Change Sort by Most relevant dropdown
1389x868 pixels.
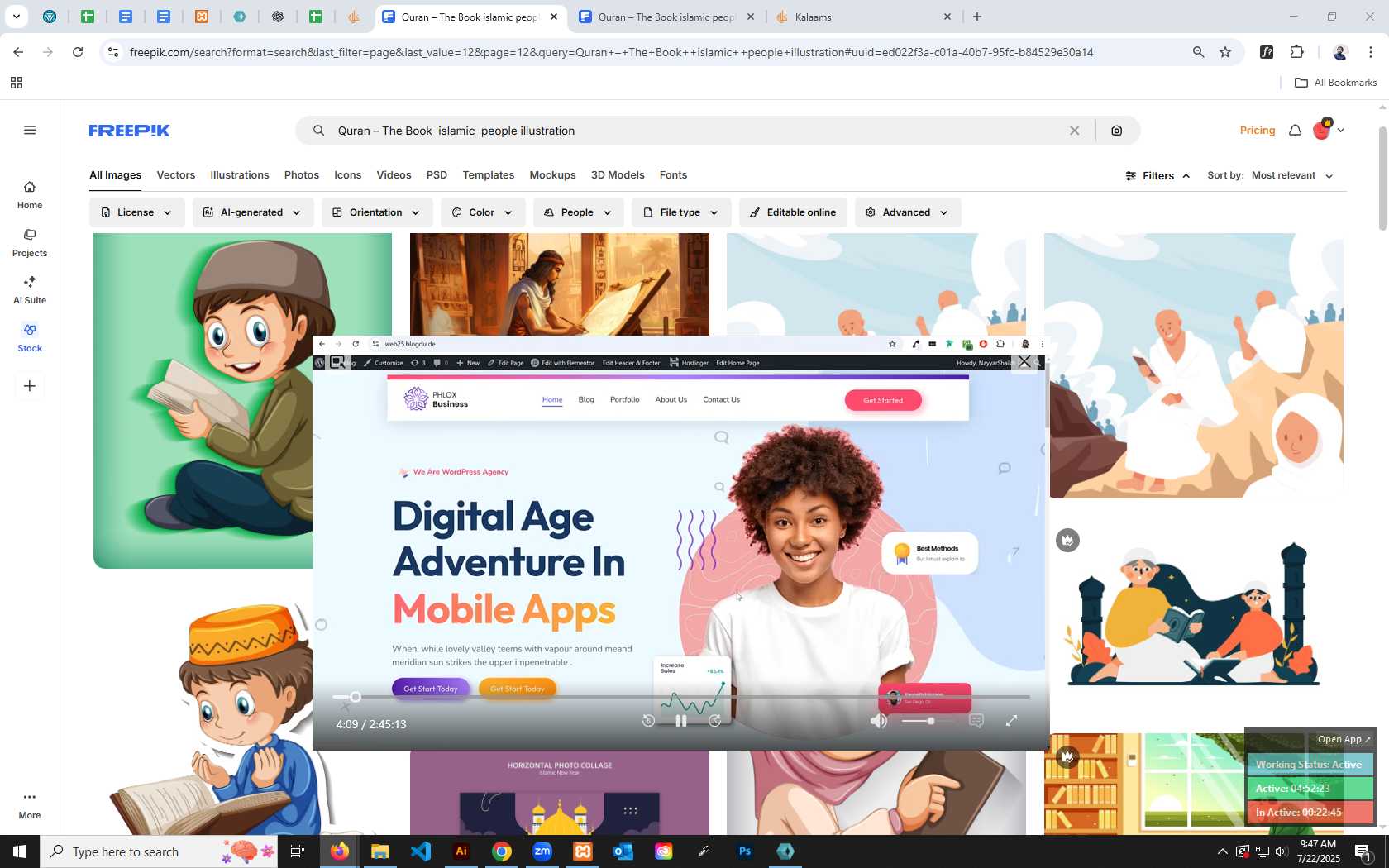1292,175
